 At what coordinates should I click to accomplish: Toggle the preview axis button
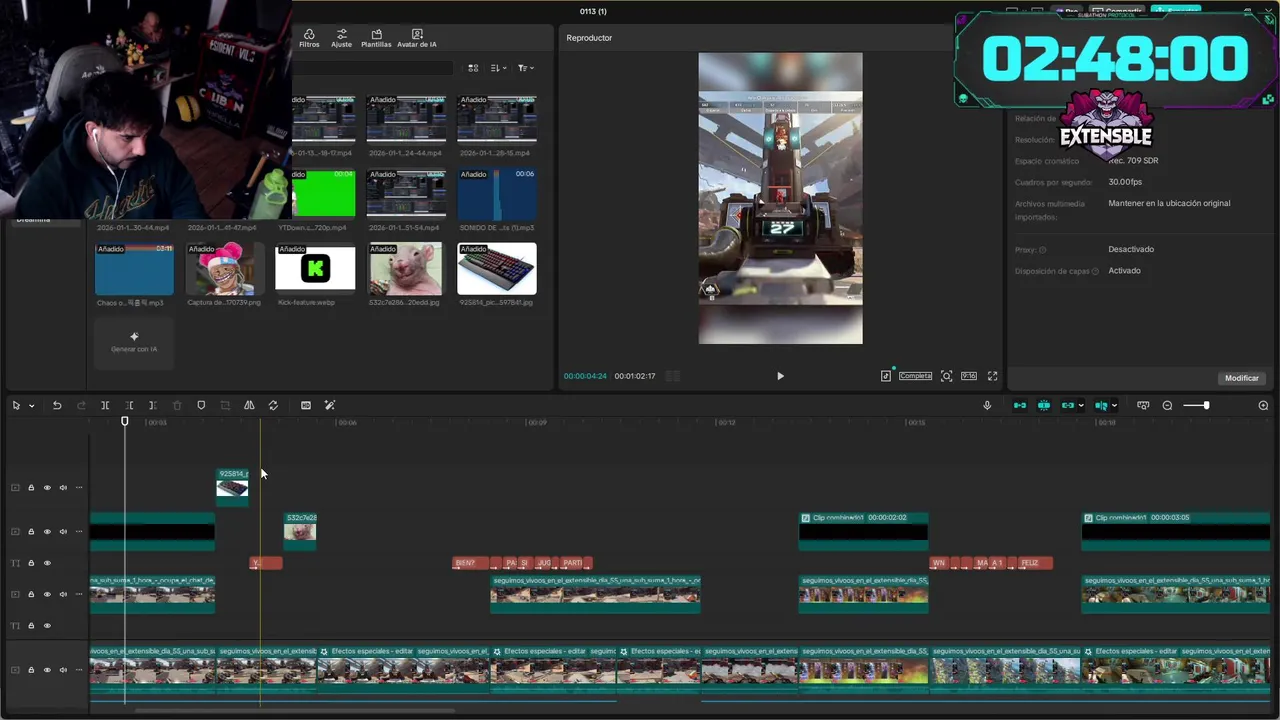1101,405
